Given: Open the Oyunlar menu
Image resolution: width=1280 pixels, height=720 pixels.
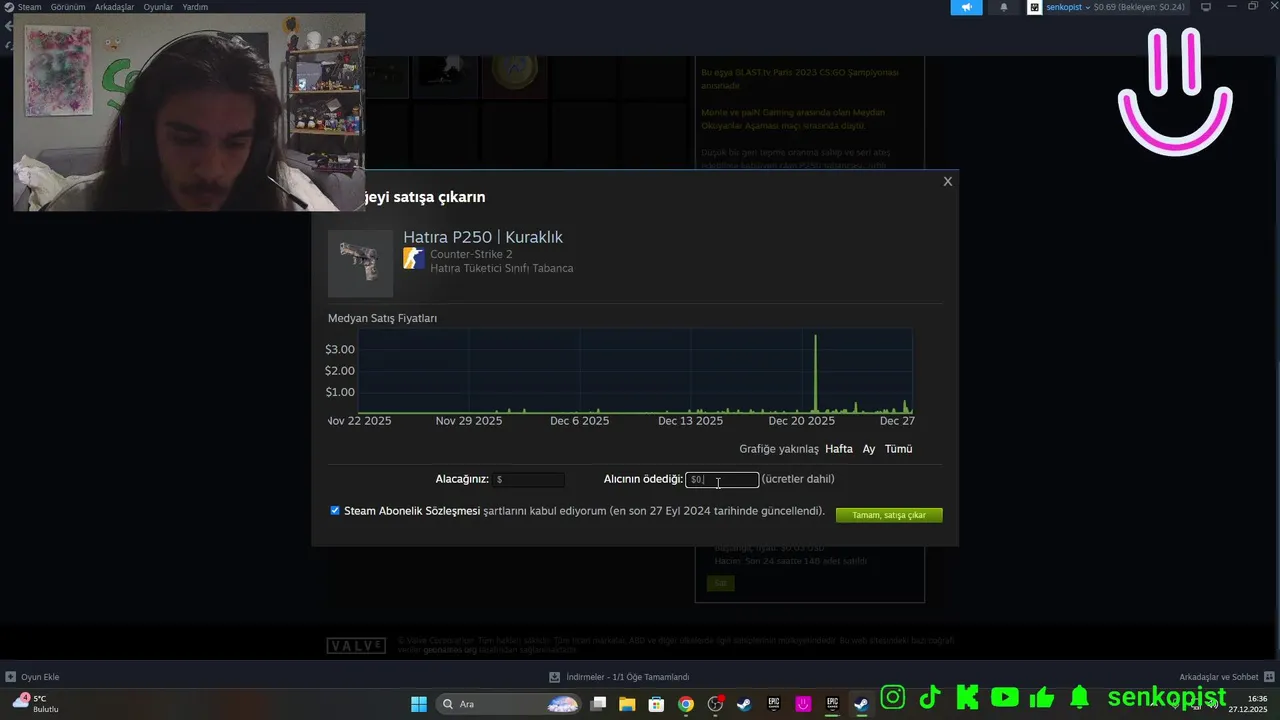Looking at the screenshot, I should 158,7.
